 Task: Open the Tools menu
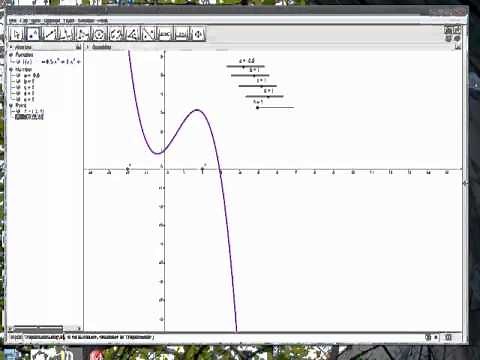[x=69, y=21]
